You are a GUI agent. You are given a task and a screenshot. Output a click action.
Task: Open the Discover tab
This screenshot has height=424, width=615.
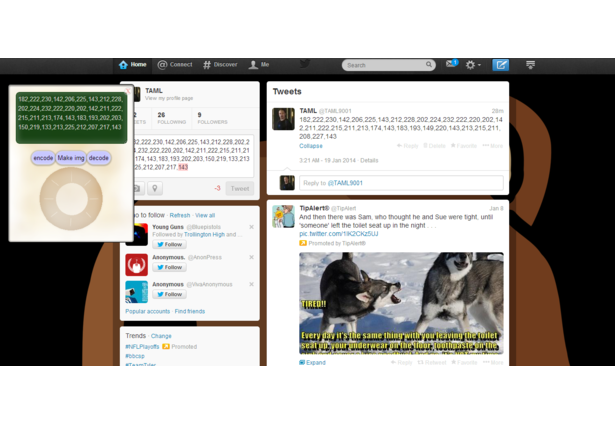tap(220, 65)
